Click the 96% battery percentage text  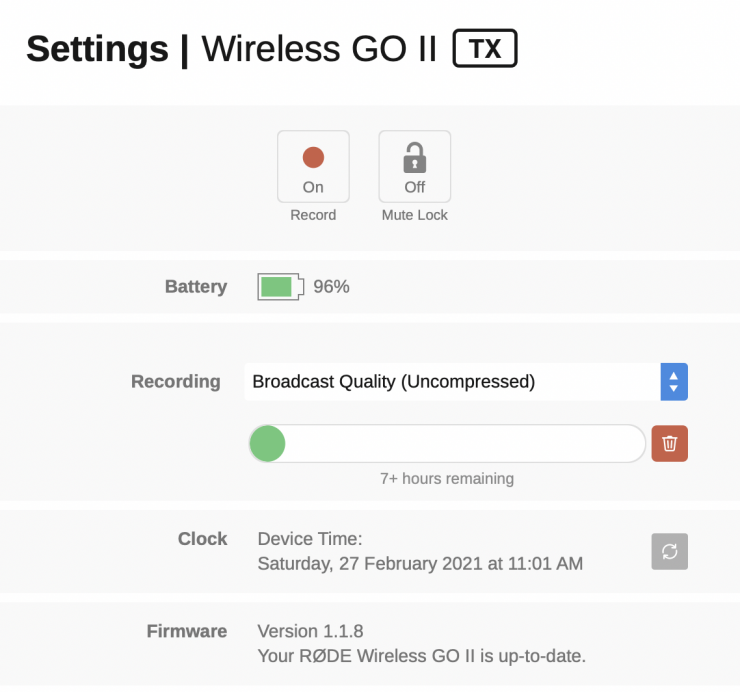pos(331,287)
